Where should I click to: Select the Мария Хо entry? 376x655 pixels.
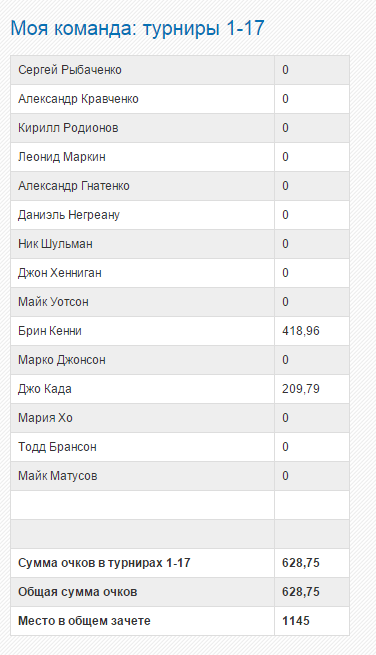click(45, 418)
